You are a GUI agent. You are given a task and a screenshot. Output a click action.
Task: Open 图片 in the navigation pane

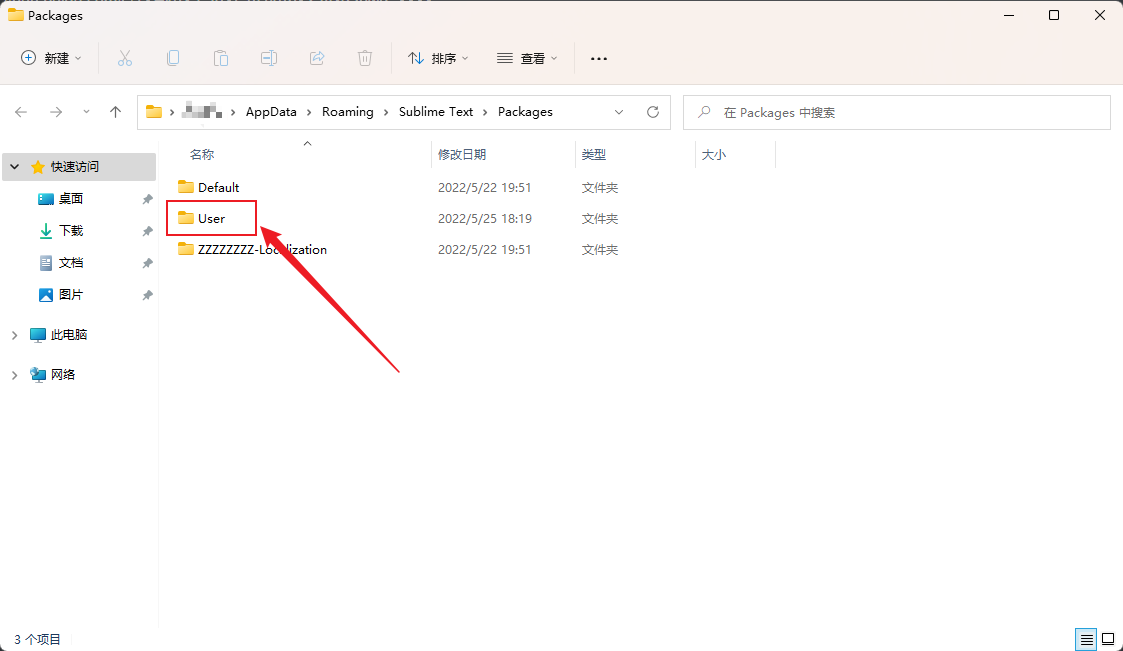[x=71, y=294]
